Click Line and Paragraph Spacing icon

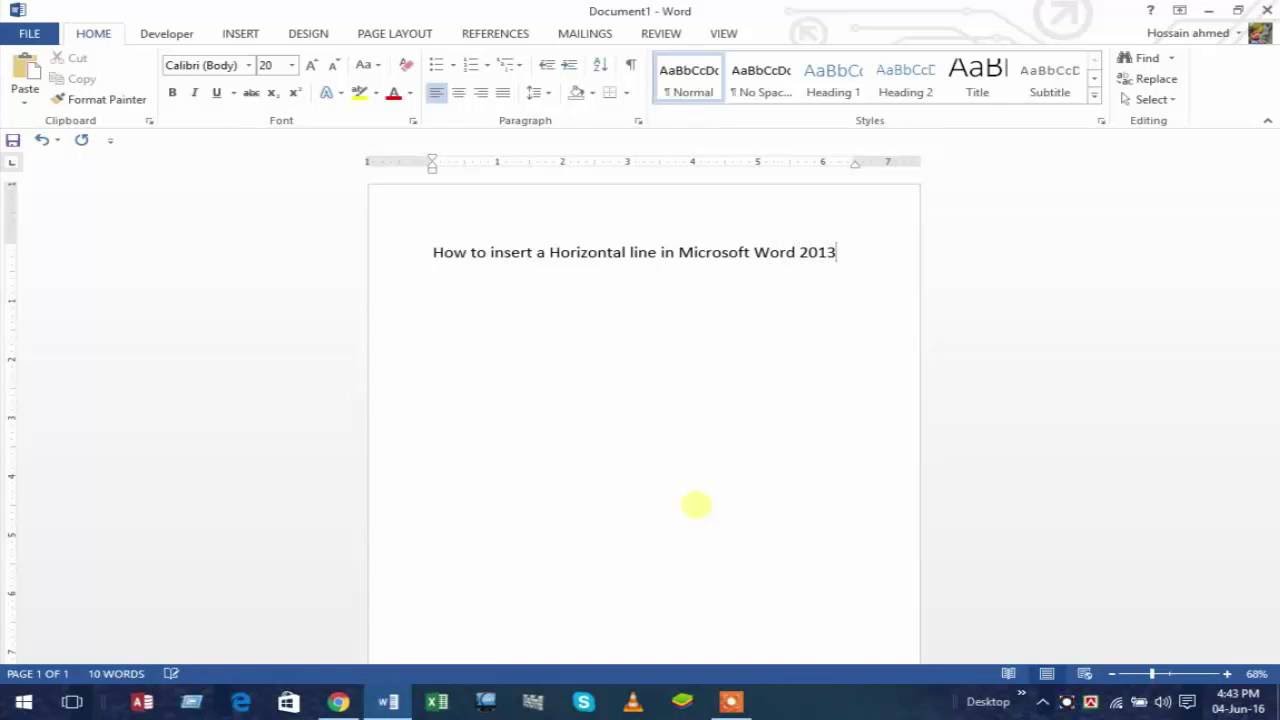coord(534,92)
